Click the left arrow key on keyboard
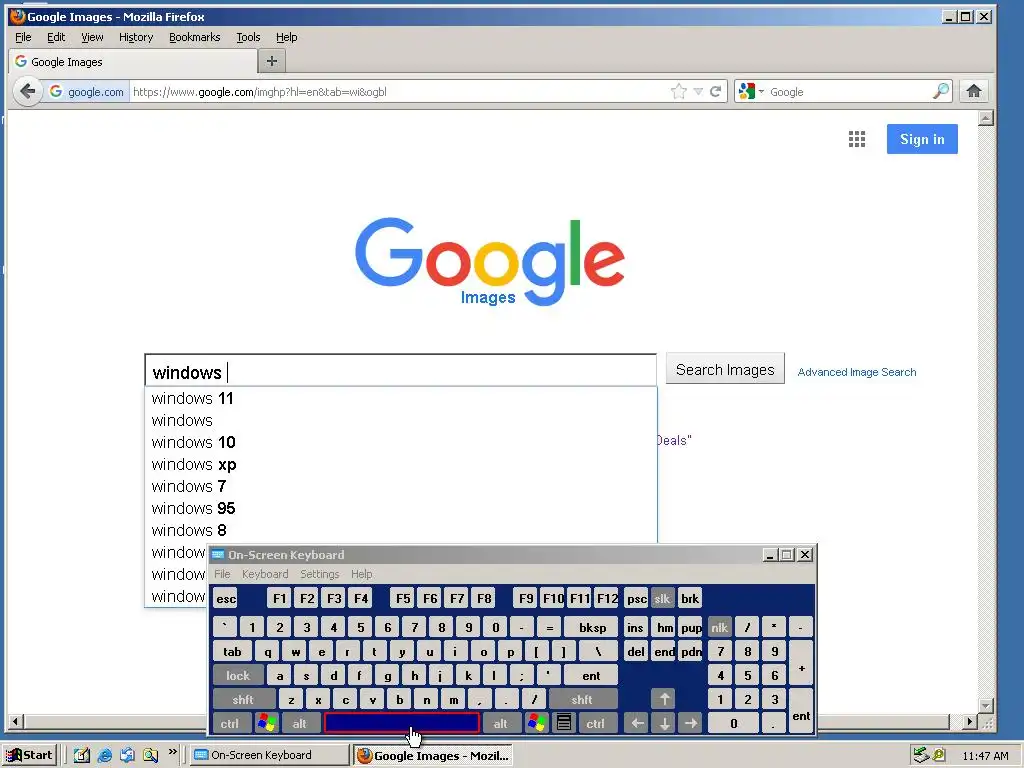Image resolution: width=1024 pixels, height=768 pixels. 637,723
